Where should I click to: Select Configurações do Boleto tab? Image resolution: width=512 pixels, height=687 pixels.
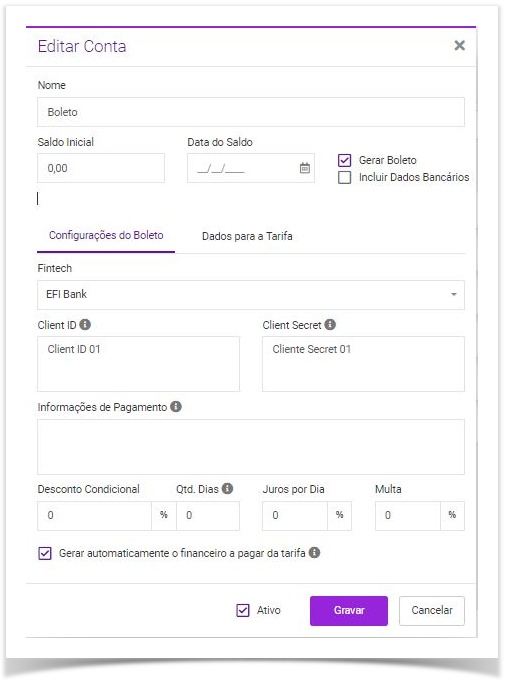tap(106, 236)
